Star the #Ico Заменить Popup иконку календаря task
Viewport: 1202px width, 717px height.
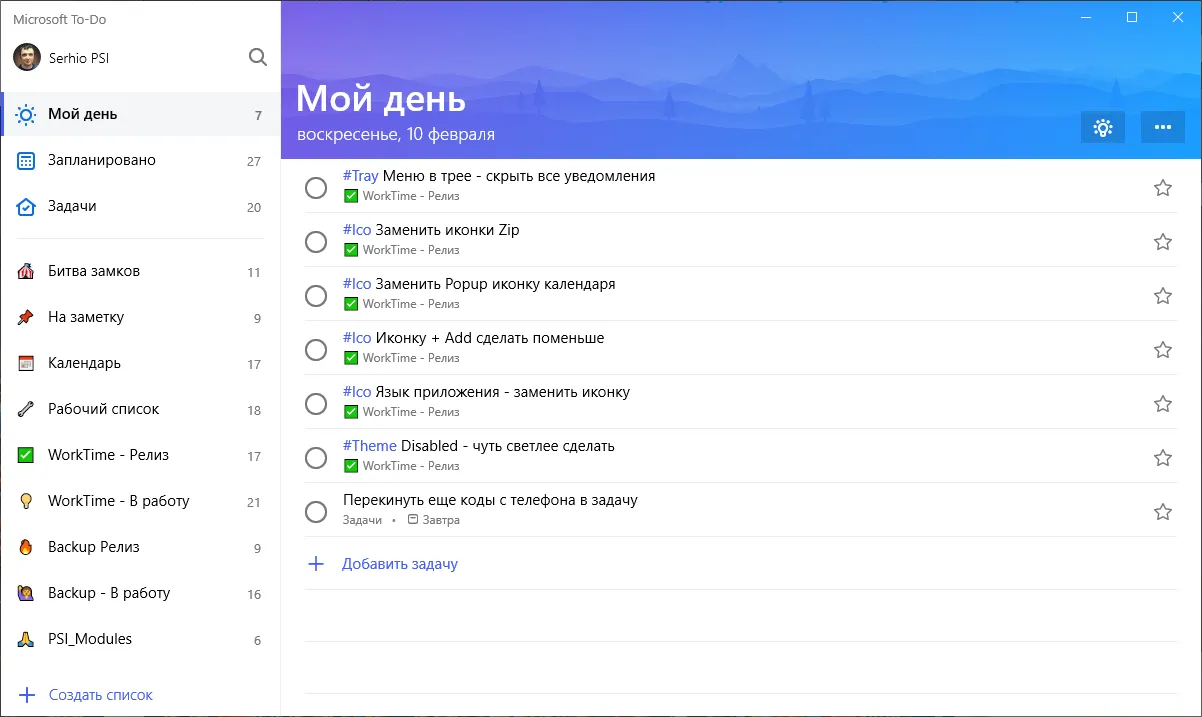click(x=1162, y=295)
